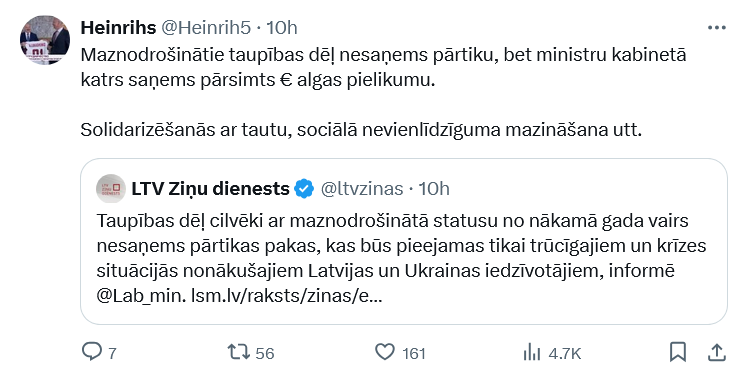Open the tweet's 10h timestamp
This screenshot has width=748, height=380.
pos(282,28)
